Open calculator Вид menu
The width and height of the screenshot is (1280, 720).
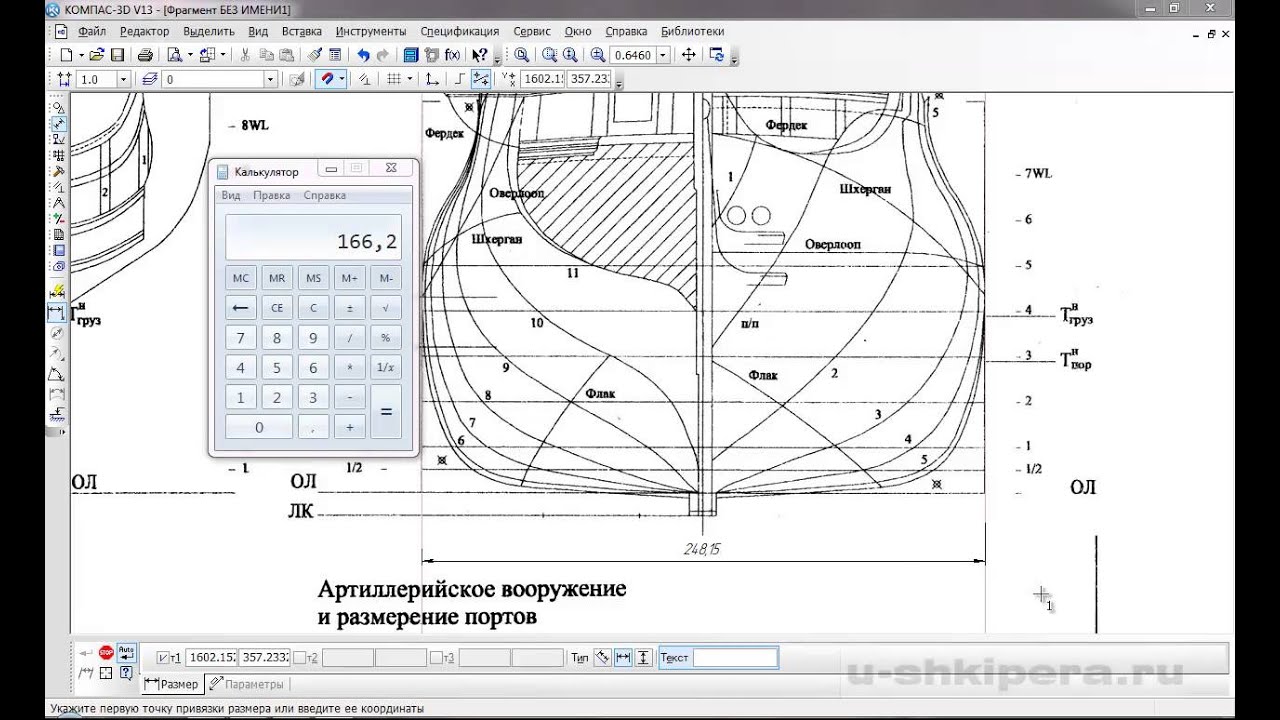coord(231,196)
